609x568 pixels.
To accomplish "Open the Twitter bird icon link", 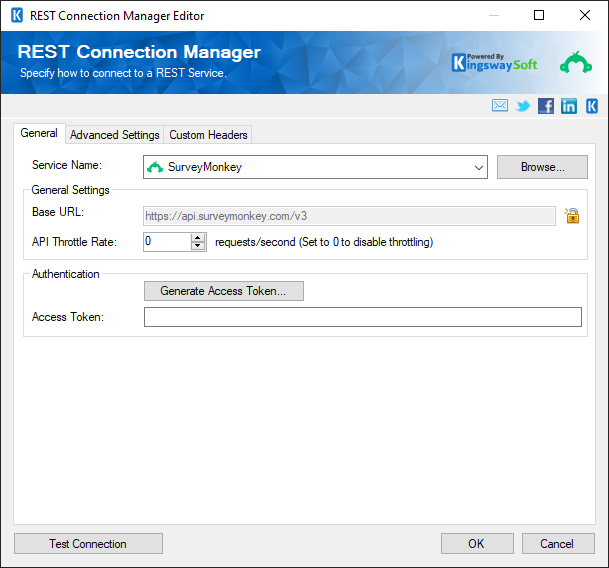I will point(523,106).
